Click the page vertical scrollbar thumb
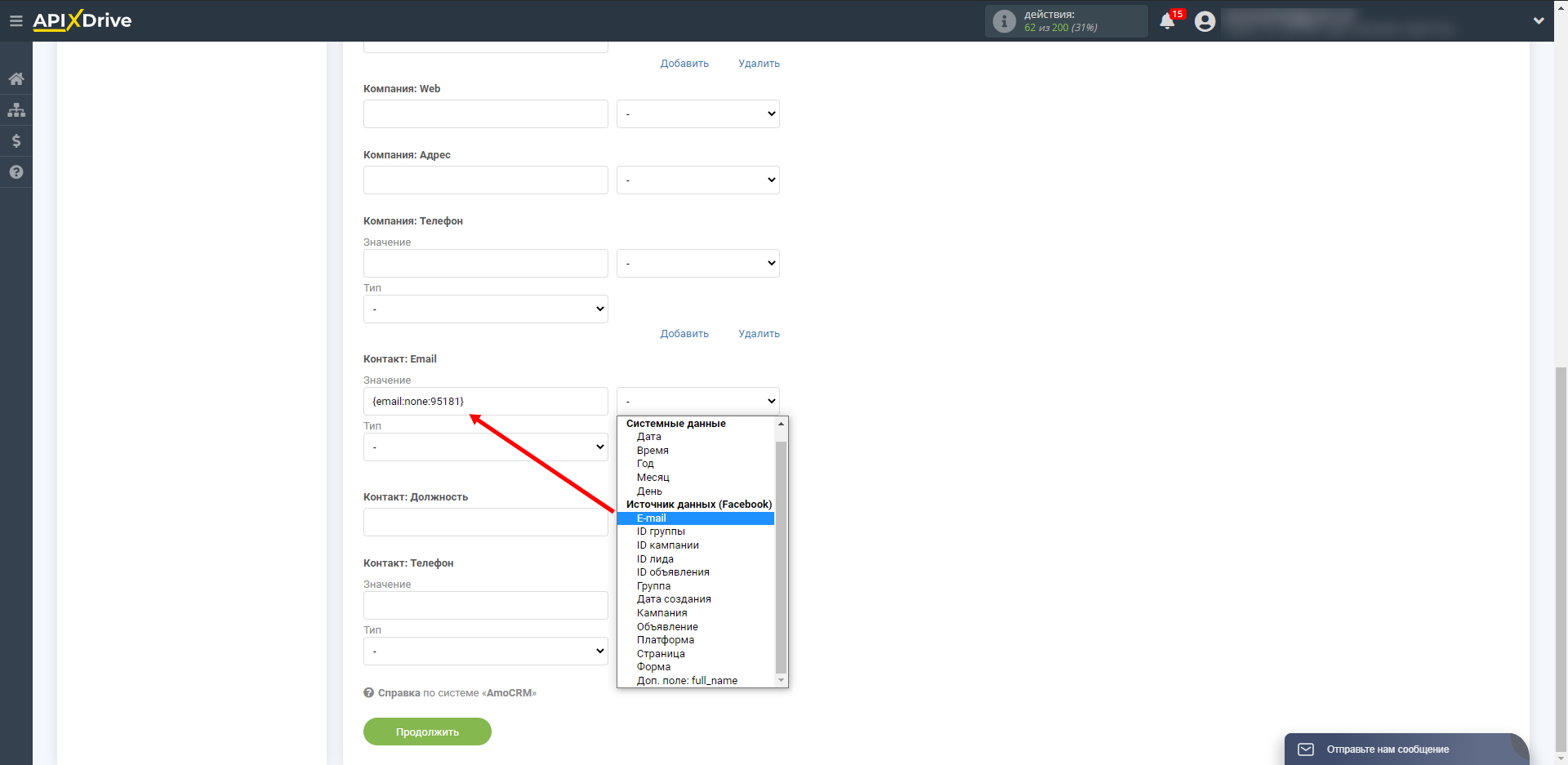 (x=1561, y=559)
